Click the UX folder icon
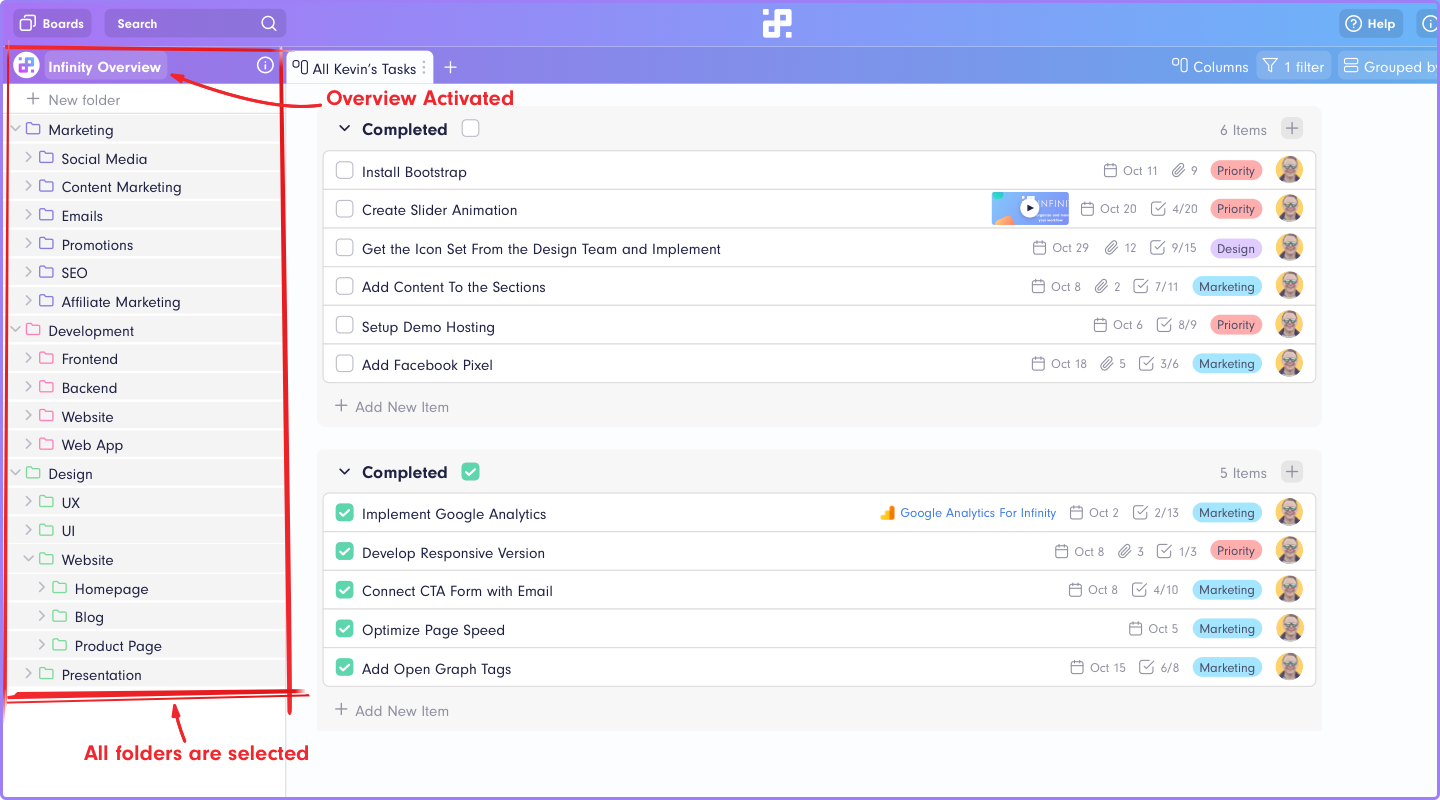Image resolution: width=1440 pixels, height=800 pixels. pyautogui.click(x=46, y=502)
